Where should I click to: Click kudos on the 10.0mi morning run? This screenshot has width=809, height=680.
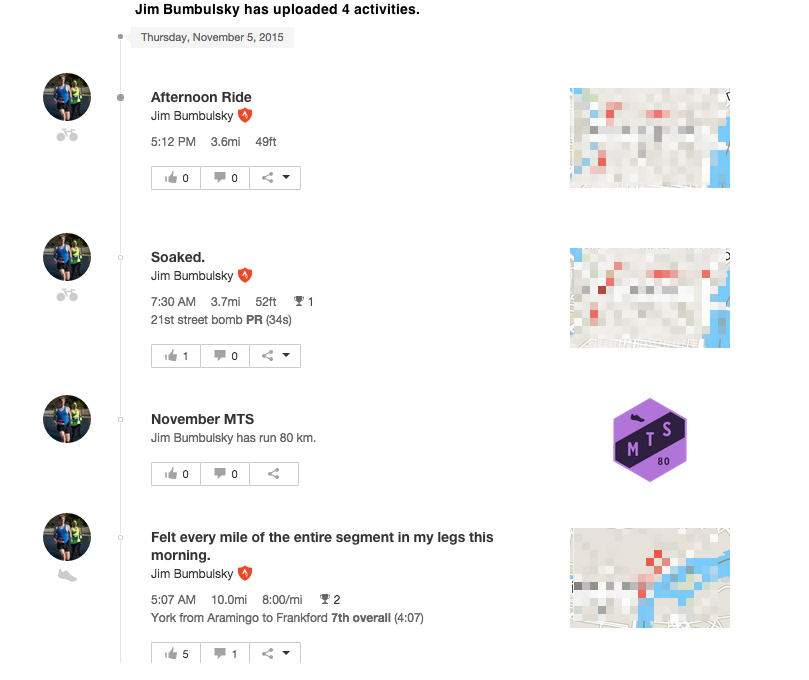[176, 653]
